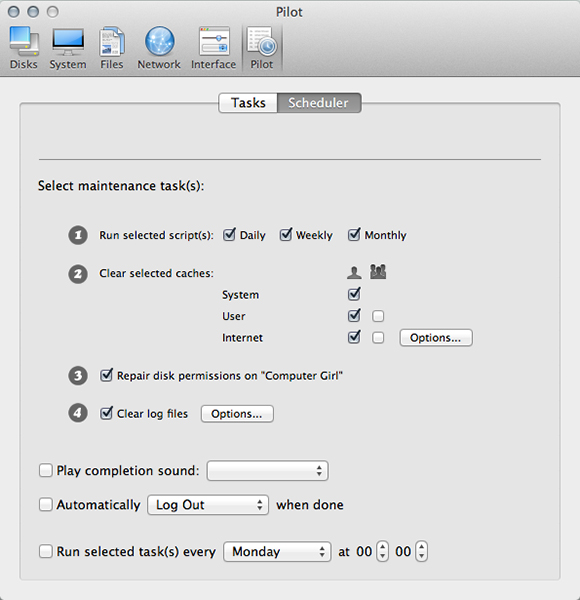The image size is (580, 600).
Task: Close the Pilot window
Action: [14, 12]
